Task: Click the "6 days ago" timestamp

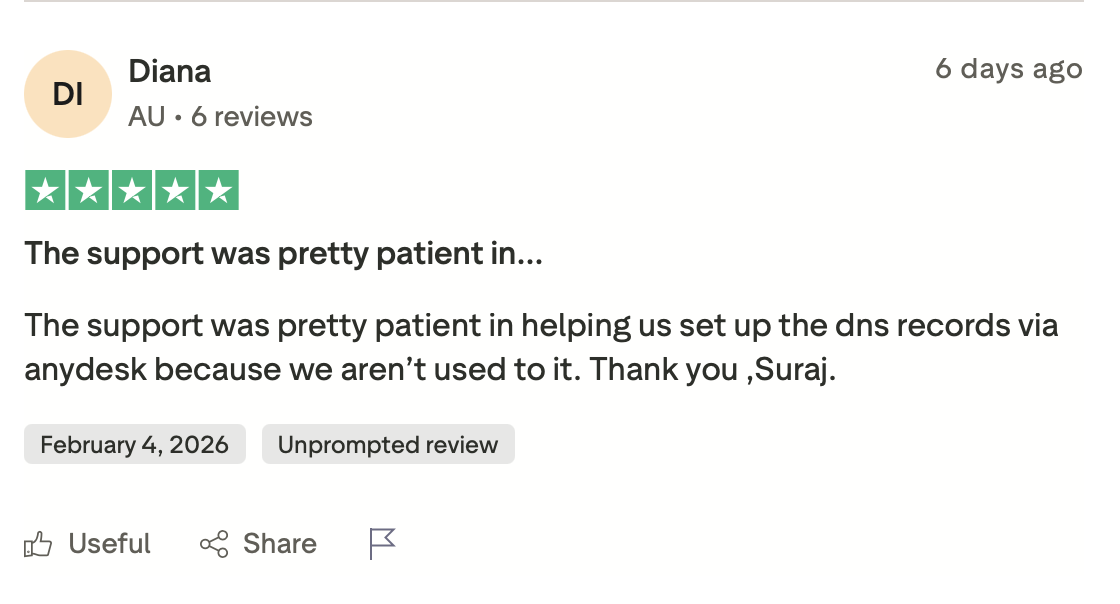Action: click(1008, 69)
